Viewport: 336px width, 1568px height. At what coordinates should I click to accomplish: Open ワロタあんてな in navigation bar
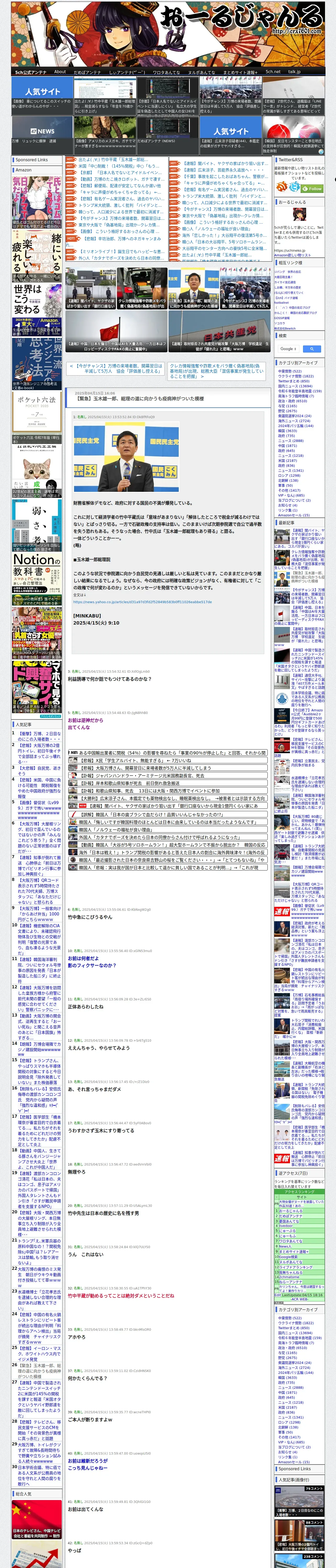166,72
